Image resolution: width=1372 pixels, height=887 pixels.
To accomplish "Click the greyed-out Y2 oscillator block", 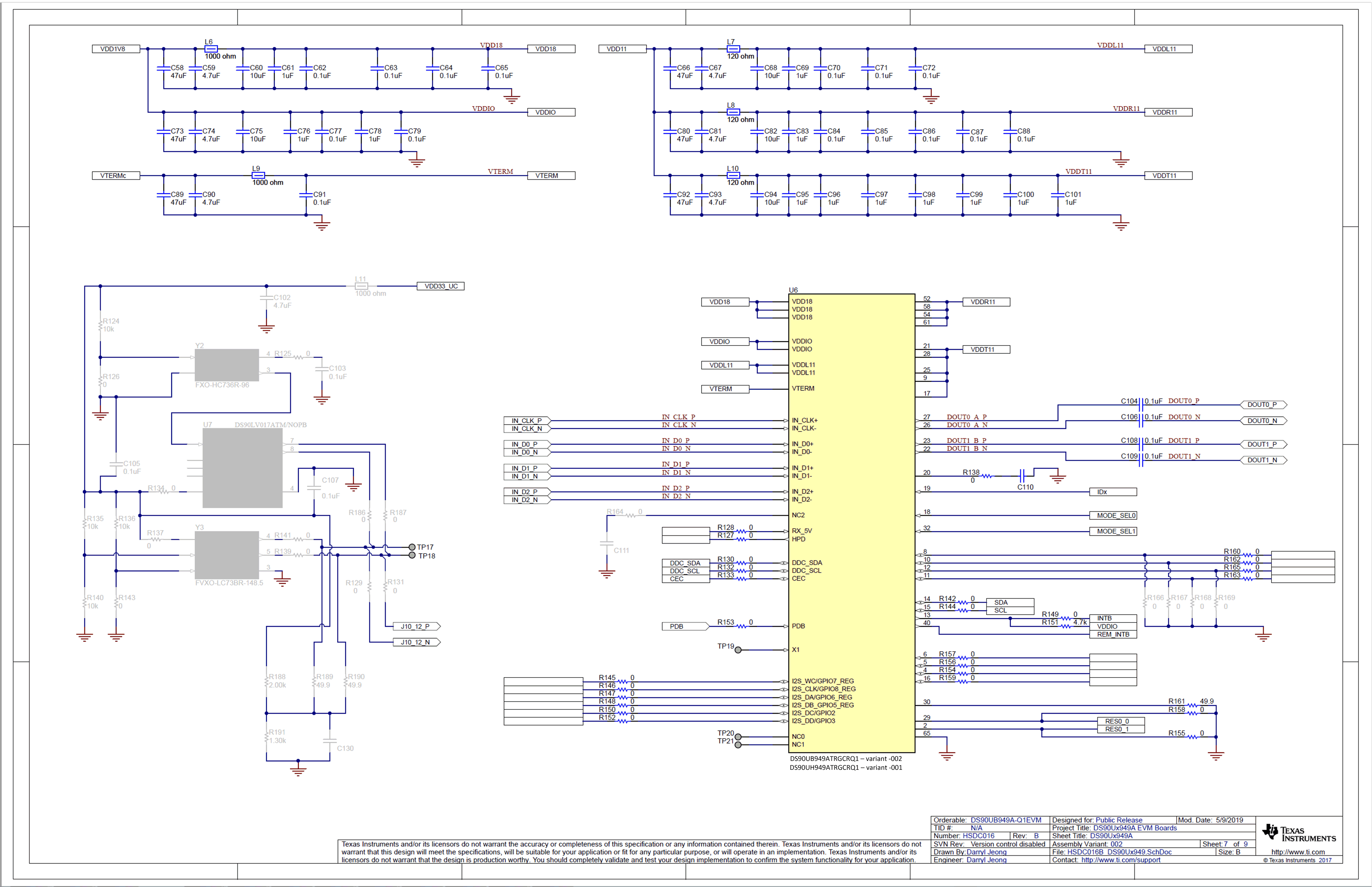I will coord(226,365).
